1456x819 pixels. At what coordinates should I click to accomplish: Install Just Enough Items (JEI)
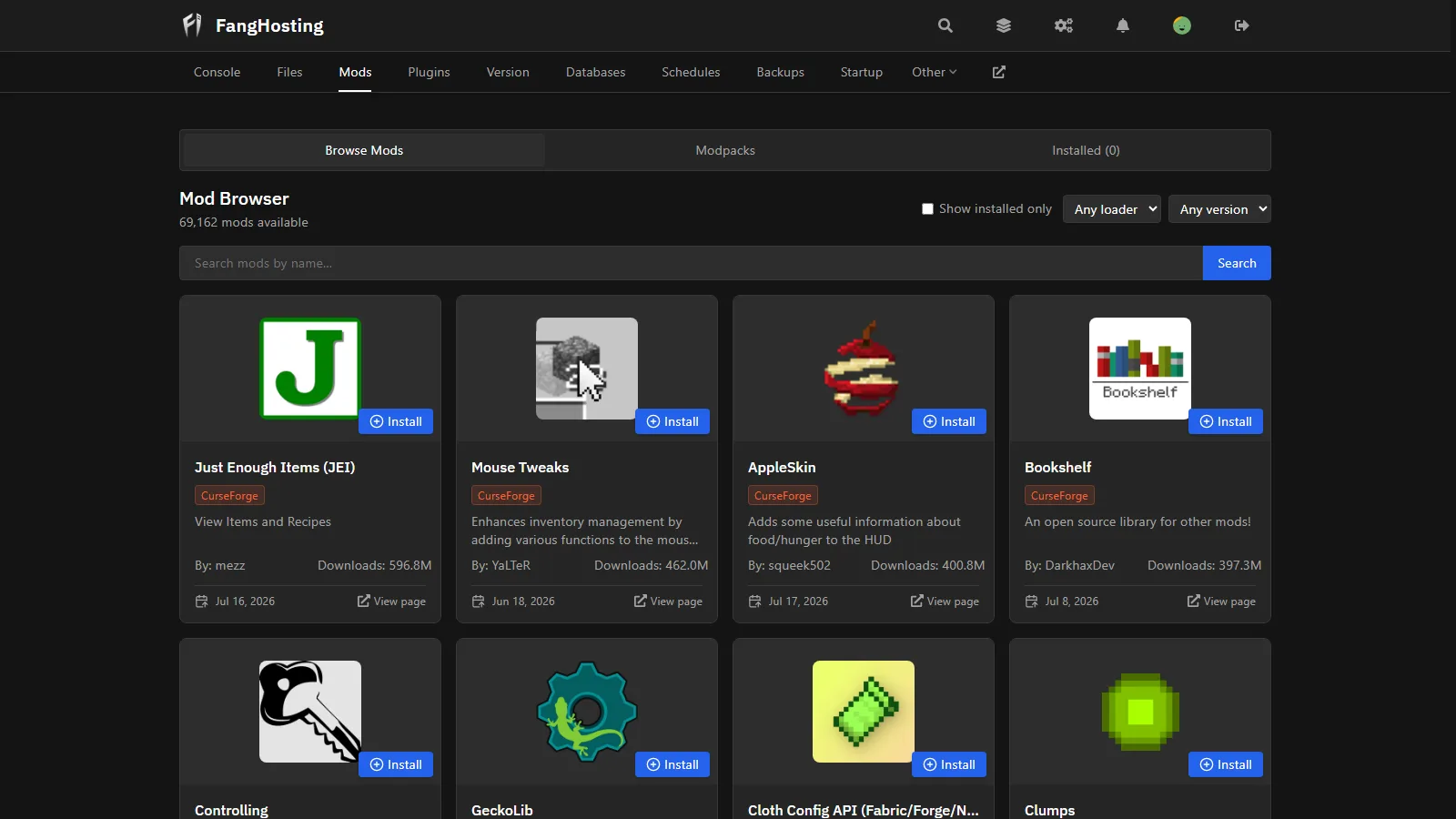(396, 421)
